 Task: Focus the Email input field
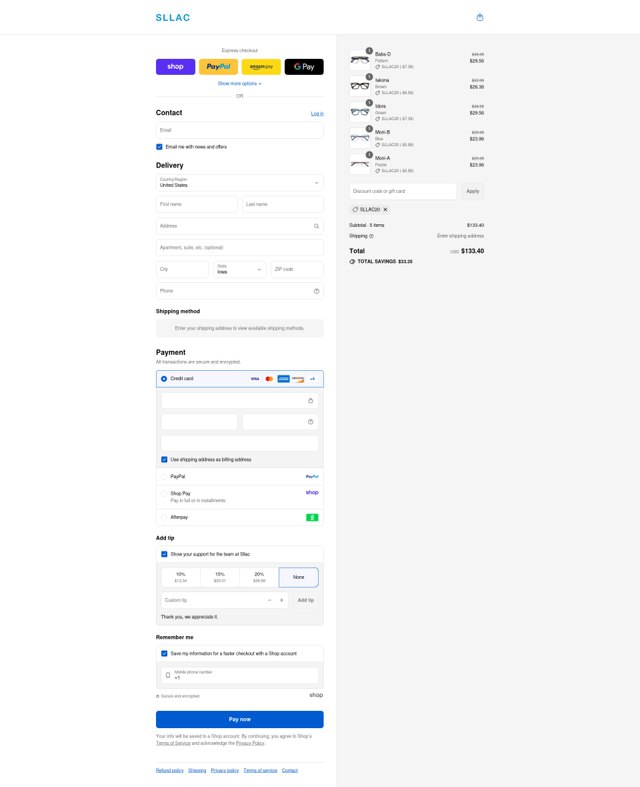(x=239, y=130)
